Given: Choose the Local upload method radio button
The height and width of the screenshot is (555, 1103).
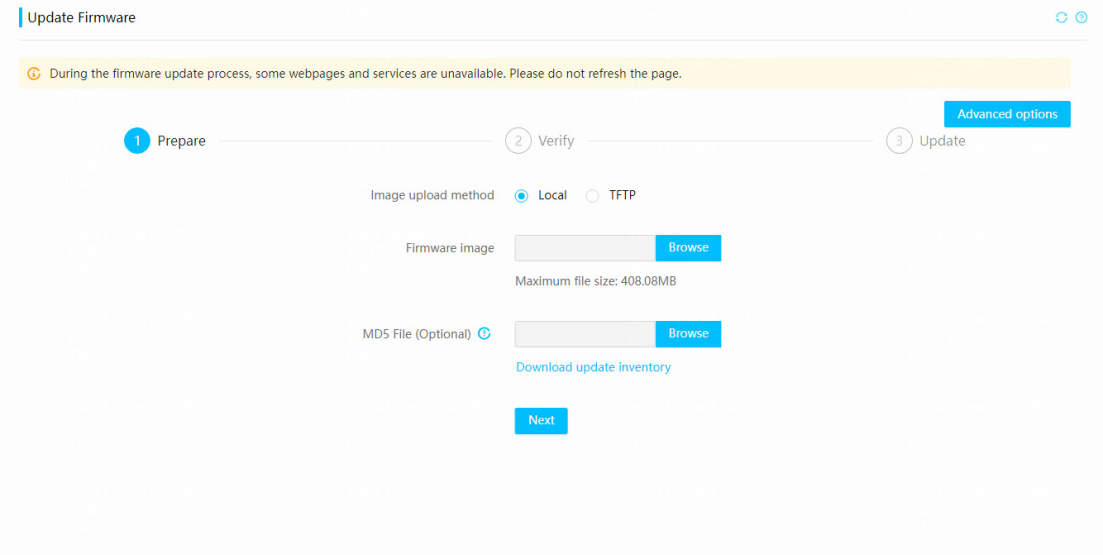Looking at the screenshot, I should coord(521,196).
